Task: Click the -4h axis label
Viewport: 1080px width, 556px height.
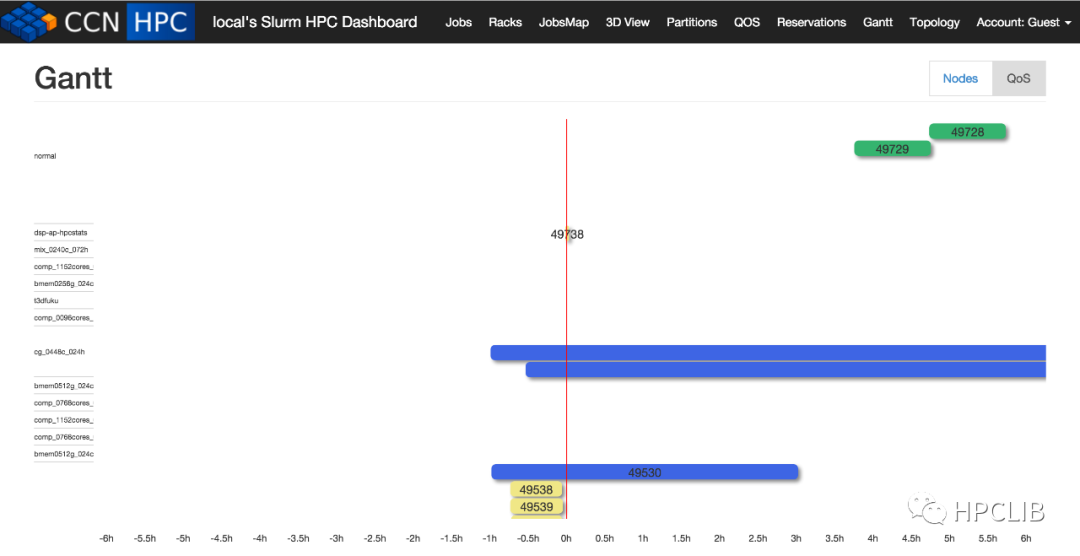Action: (260, 538)
